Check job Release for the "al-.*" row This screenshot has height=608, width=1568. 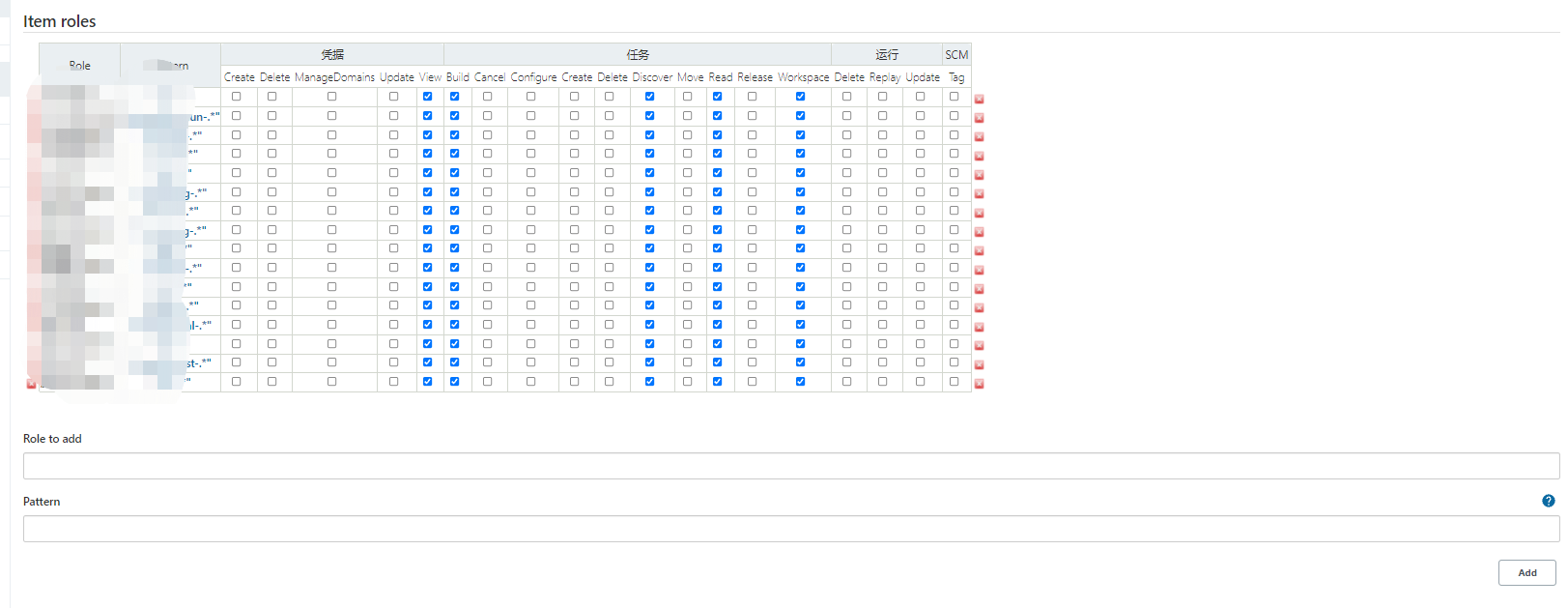752,325
